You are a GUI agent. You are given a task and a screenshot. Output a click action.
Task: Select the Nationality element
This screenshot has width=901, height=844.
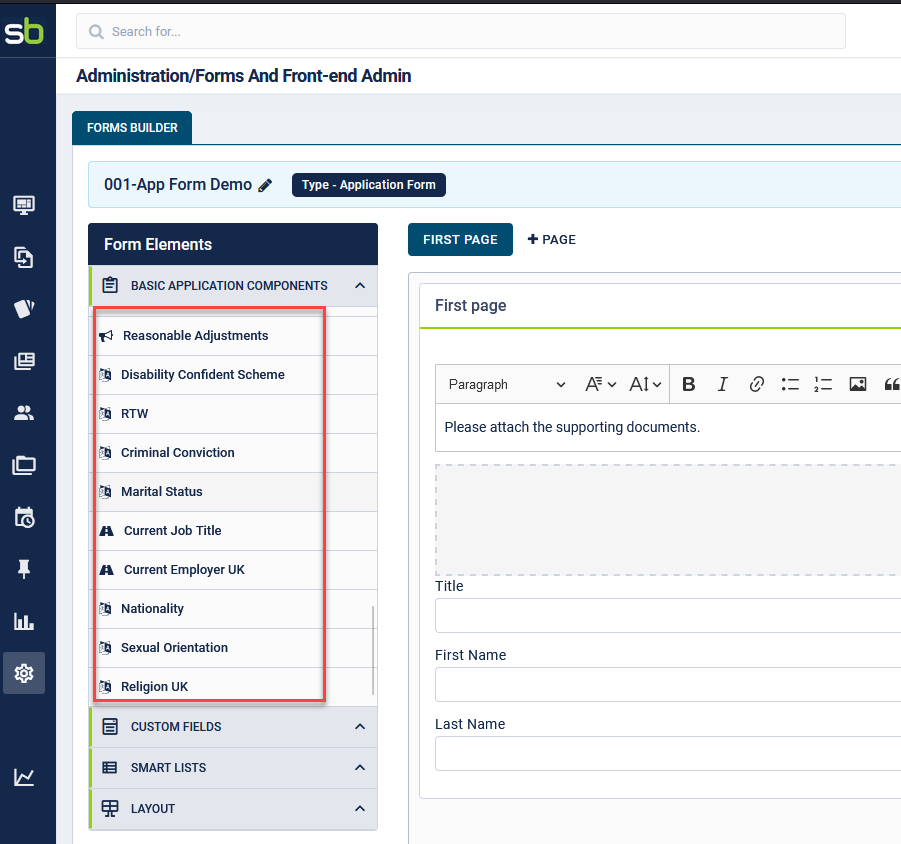click(x=233, y=609)
